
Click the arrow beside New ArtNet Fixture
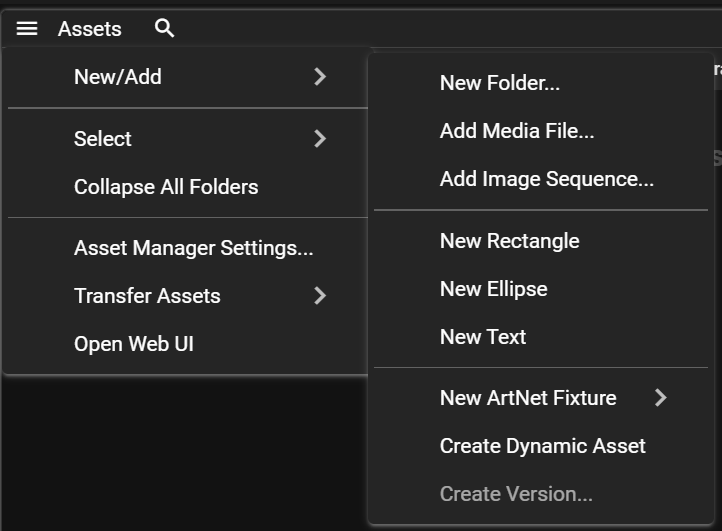pyautogui.click(x=660, y=398)
